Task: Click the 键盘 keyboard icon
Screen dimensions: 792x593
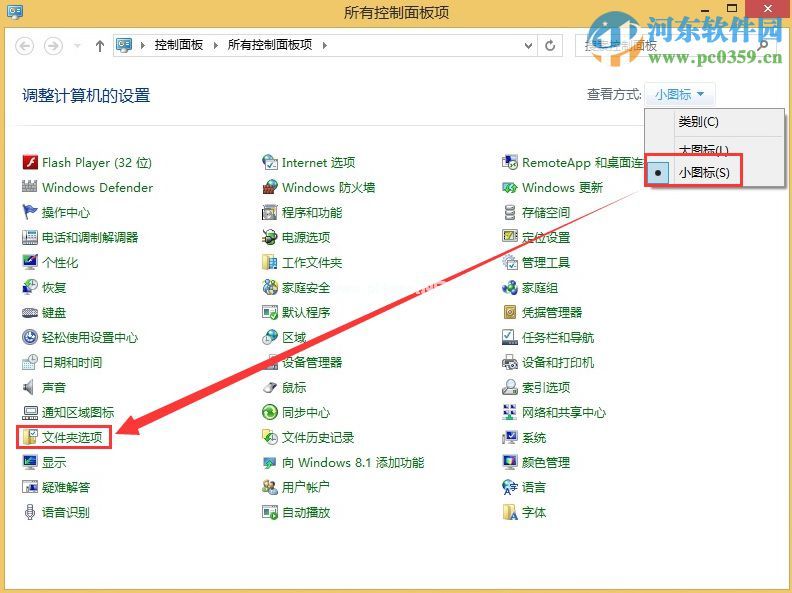Action: click(30, 313)
